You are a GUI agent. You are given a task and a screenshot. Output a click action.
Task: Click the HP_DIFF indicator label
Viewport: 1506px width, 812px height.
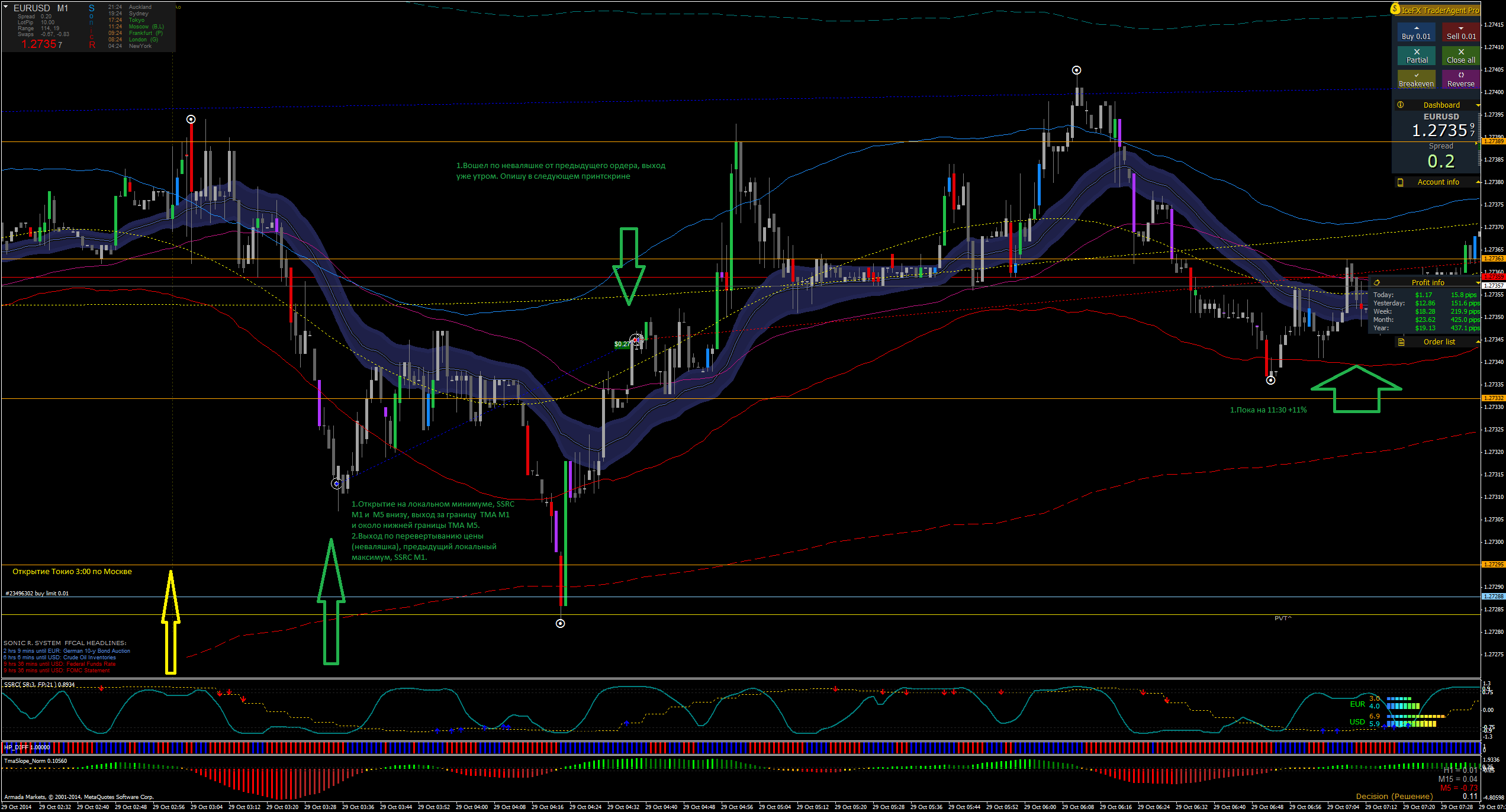point(27,747)
